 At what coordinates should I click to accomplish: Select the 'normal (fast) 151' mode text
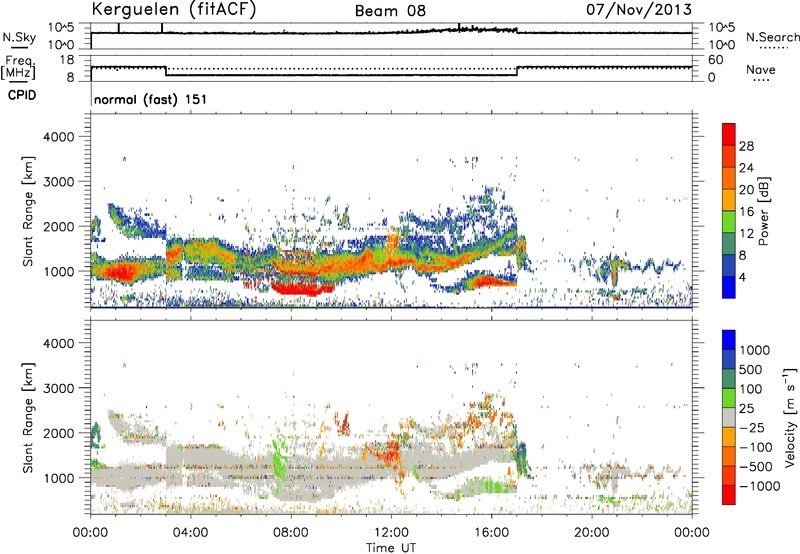(x=151, y=99)
